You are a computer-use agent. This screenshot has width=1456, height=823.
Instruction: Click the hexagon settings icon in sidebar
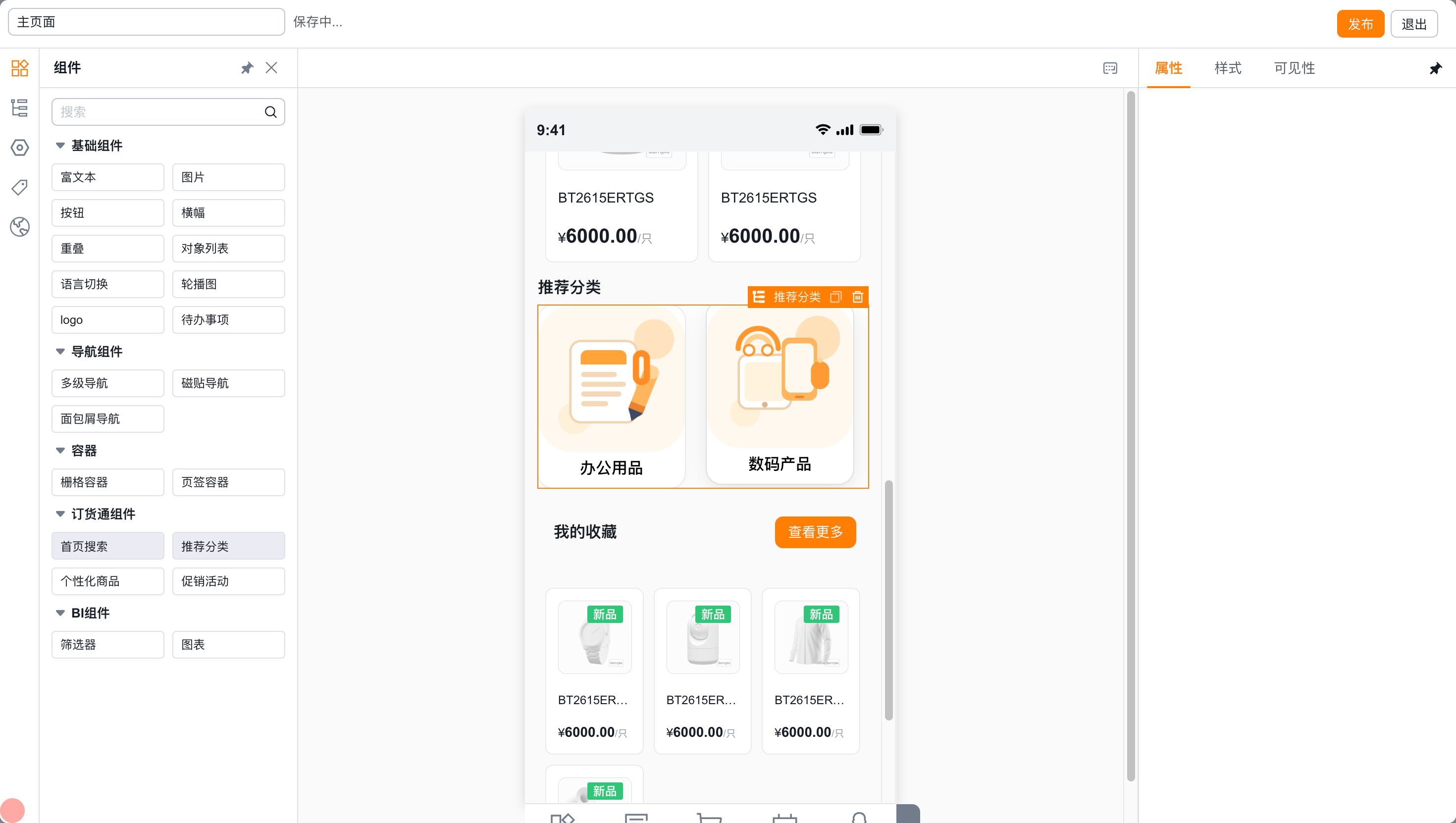pos(20,148)
